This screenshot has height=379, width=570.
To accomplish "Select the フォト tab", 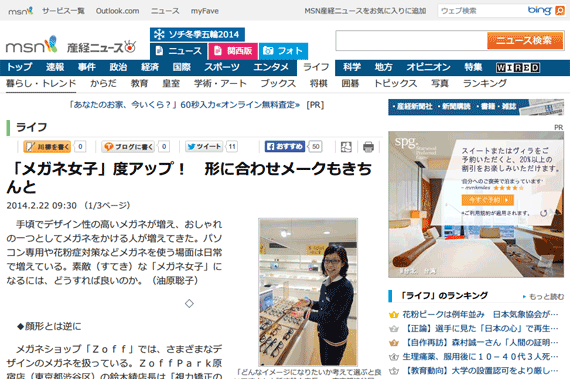I will (x=283, y=51).
